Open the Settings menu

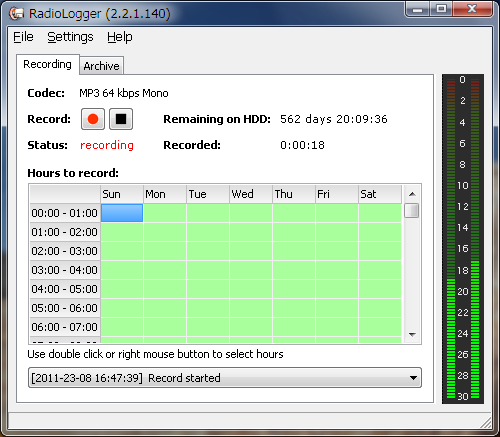[x=70, y=37]
